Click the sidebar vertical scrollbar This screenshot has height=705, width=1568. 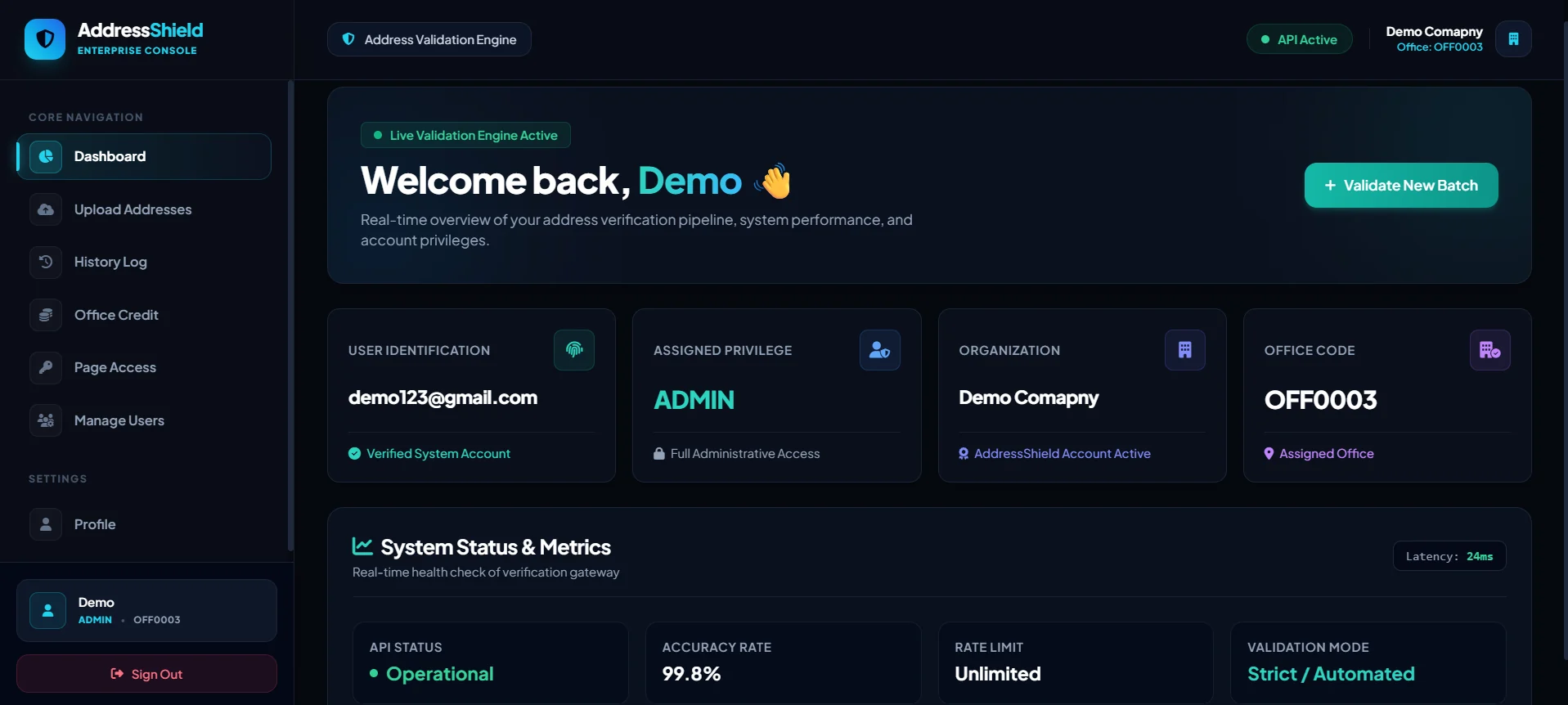pyautogui.click(x=290, y=316)
